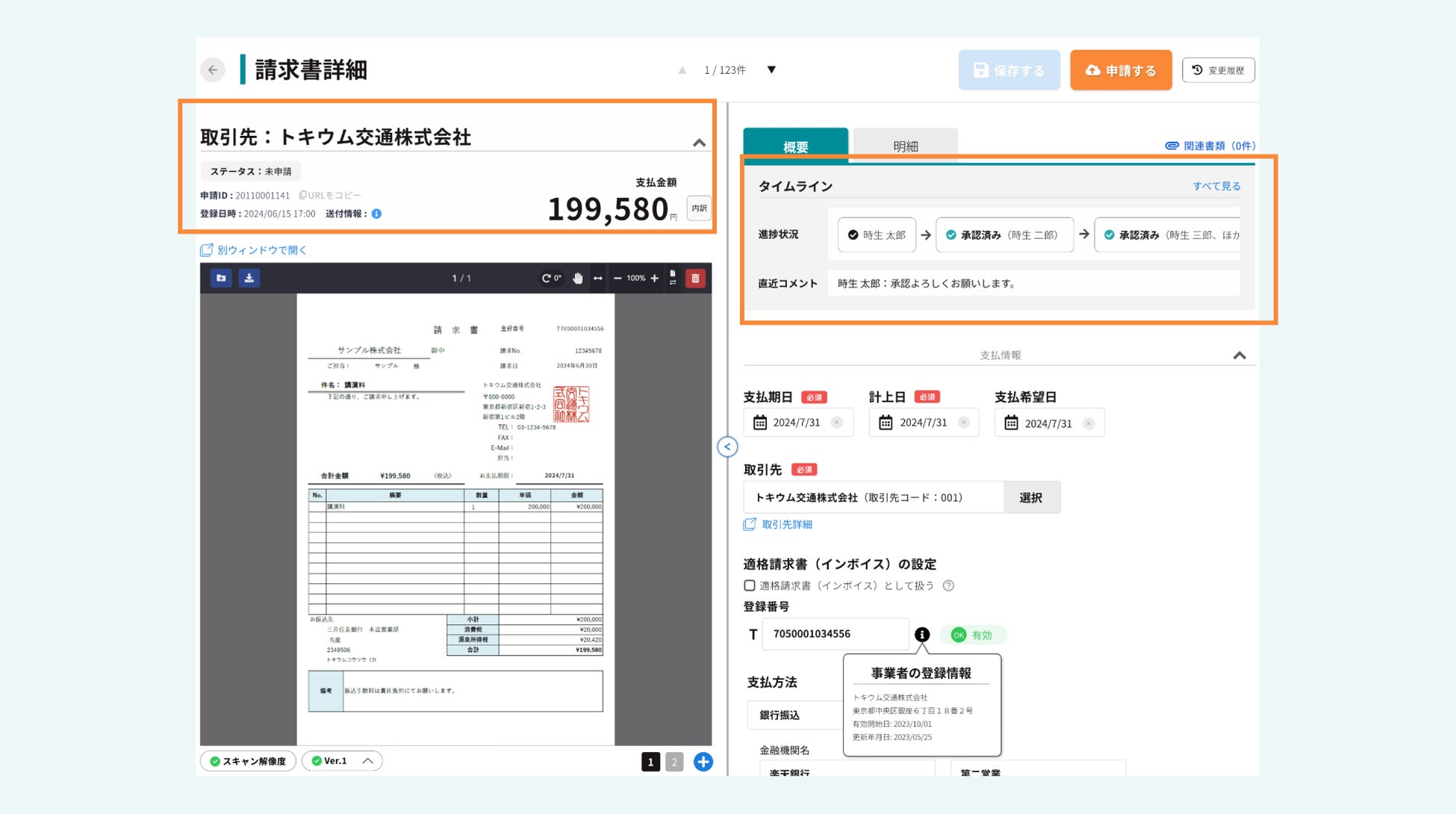1456x814 pixels.
Task: Collapse the 取引先 header section
Action: [699, 143]
